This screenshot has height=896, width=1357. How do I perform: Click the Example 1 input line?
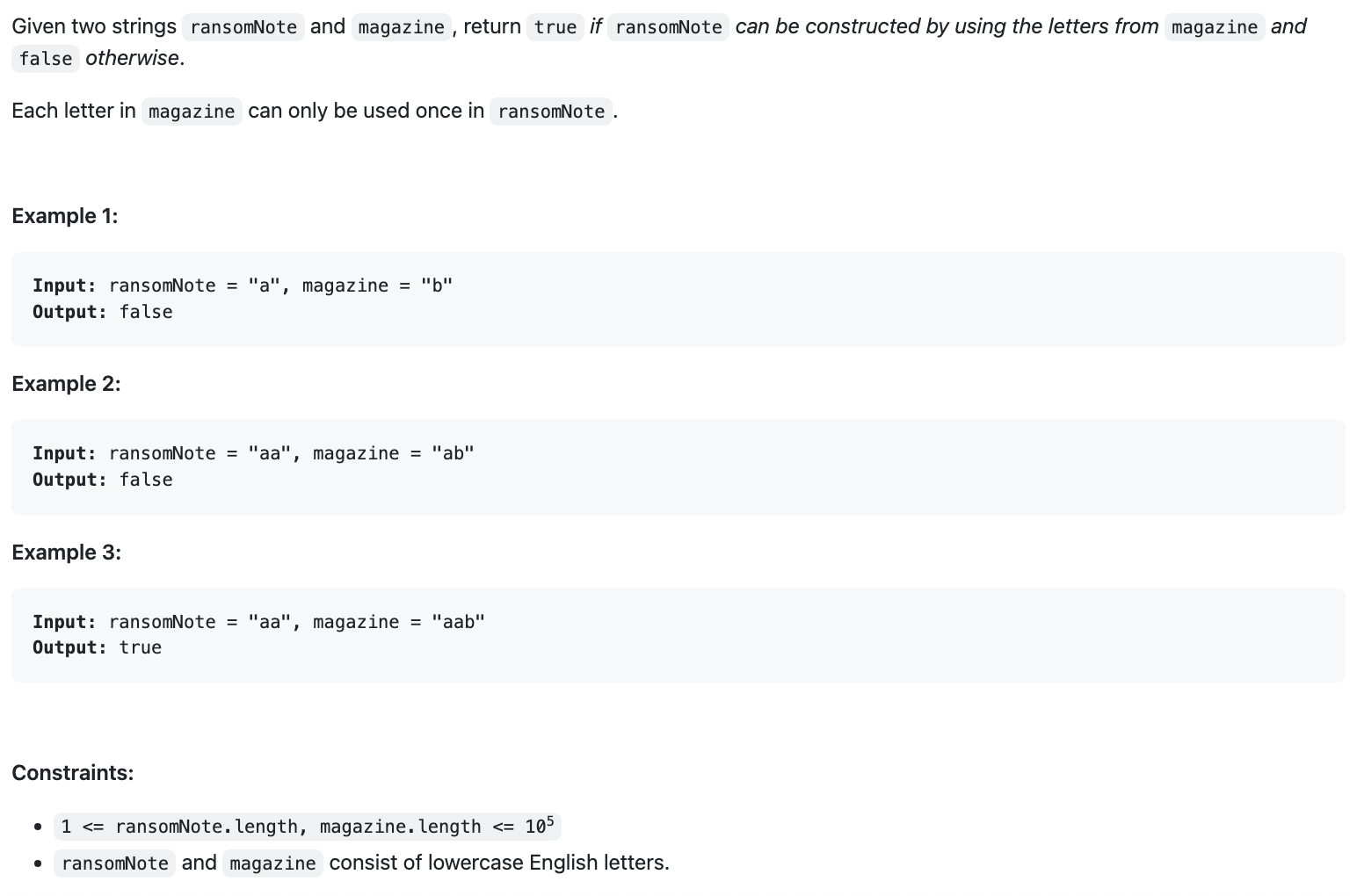(243, 285)
